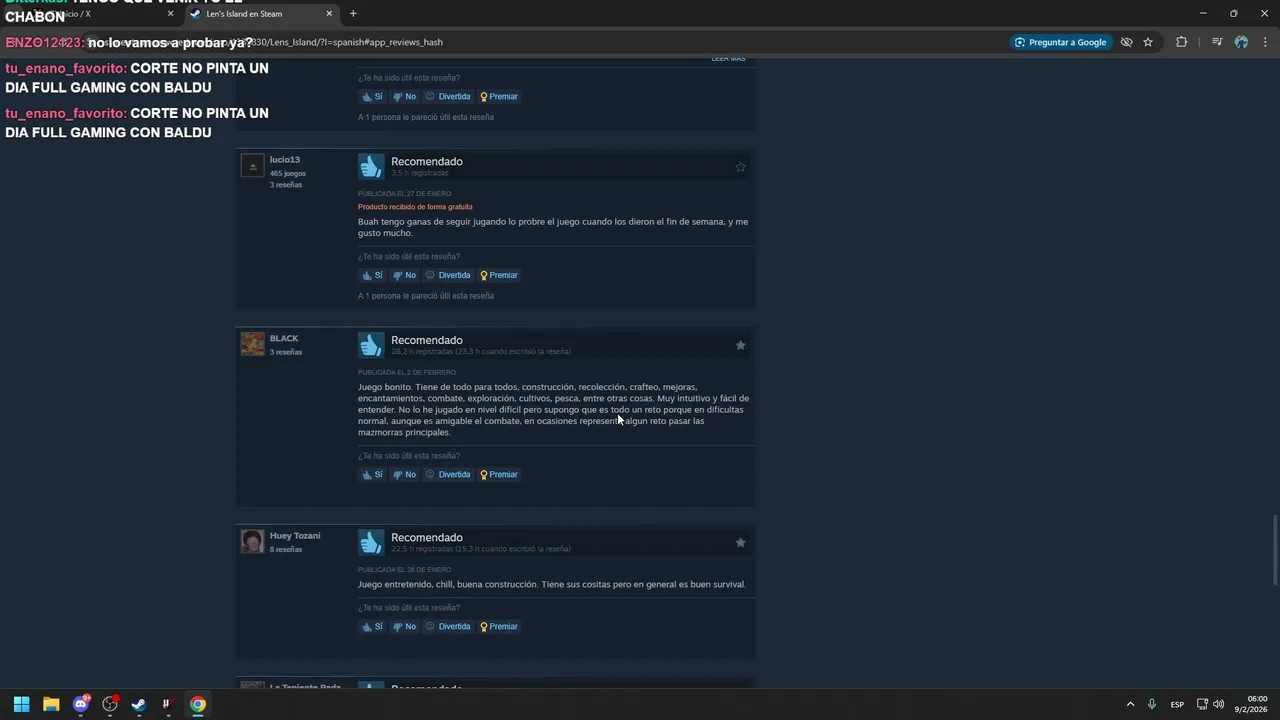Click the Chrome taskbar icon

point(198,704)
